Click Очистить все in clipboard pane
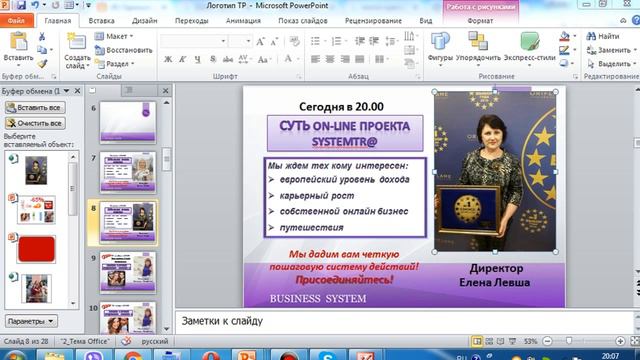The image size is (640, 360). pyautogui.click(x=35, y=123)
